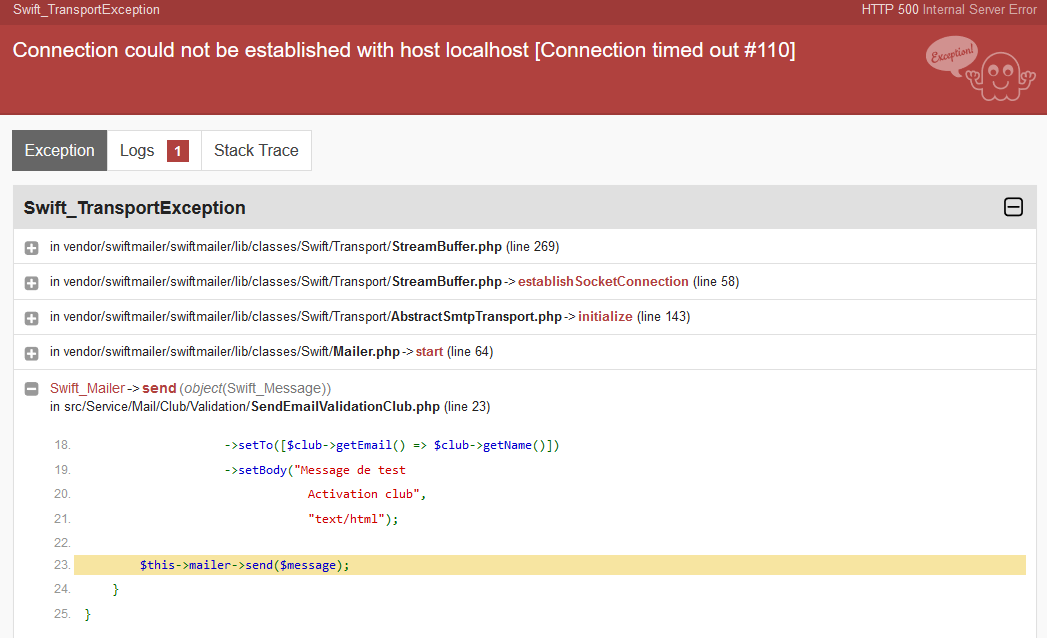Click the start method link

coord(428,351)
